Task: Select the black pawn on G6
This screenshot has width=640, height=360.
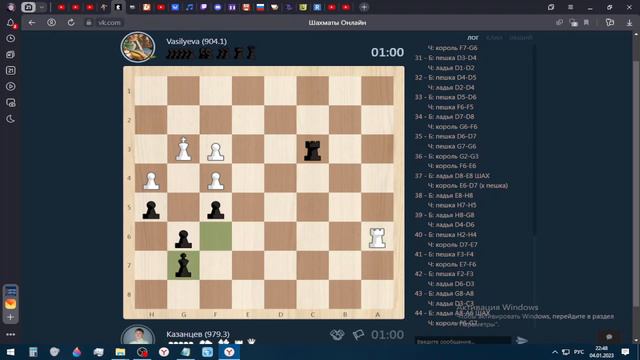Action: [183, 239]
